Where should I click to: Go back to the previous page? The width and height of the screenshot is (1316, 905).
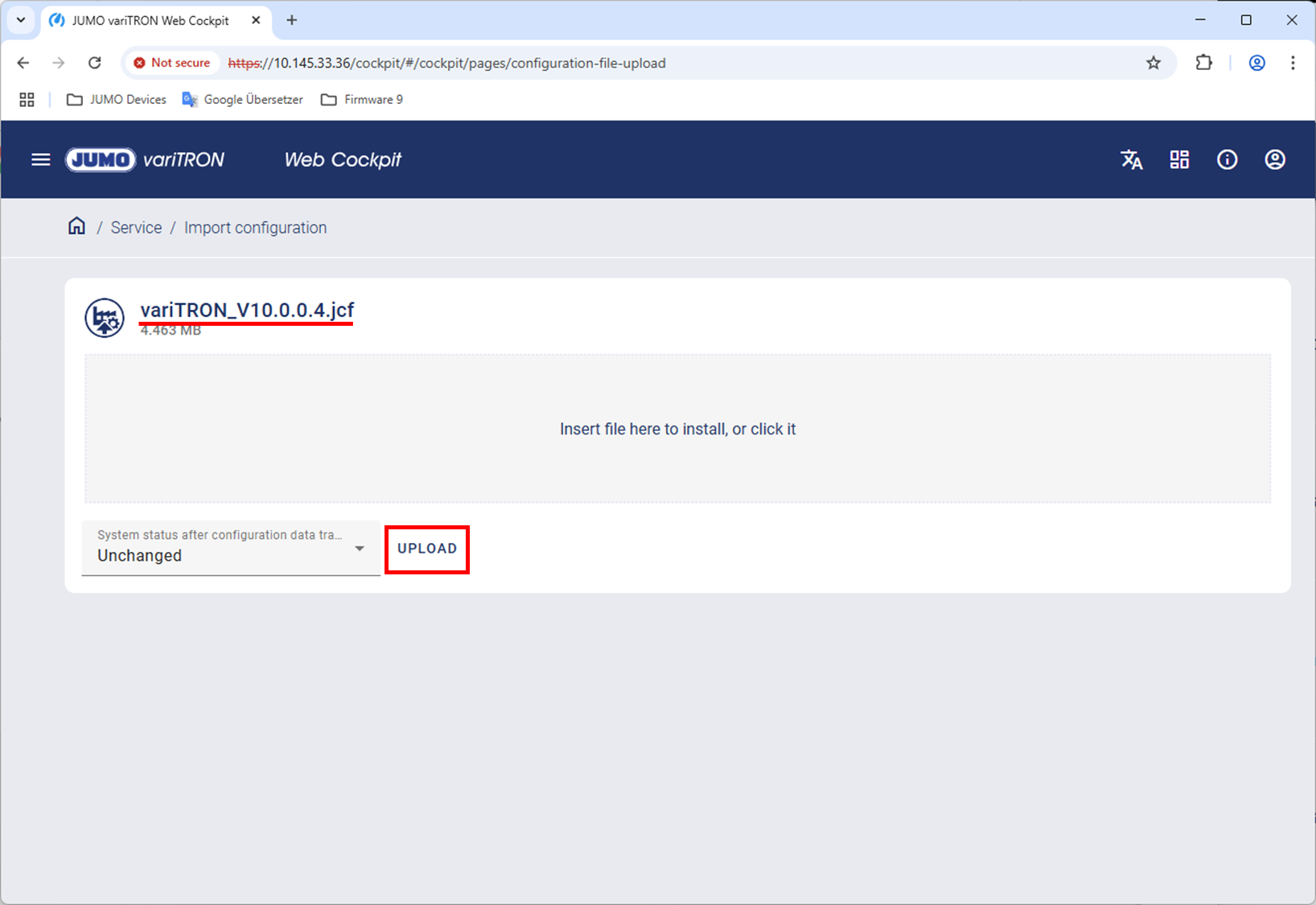click(x=23, y=63)
